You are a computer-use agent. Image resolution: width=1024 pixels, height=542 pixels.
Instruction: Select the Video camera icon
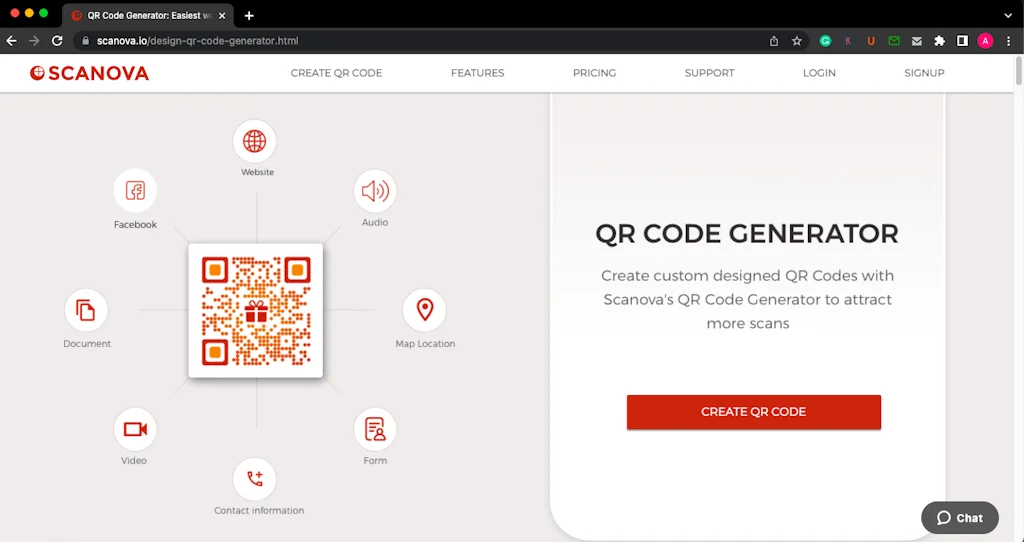(x=135, y=429)
